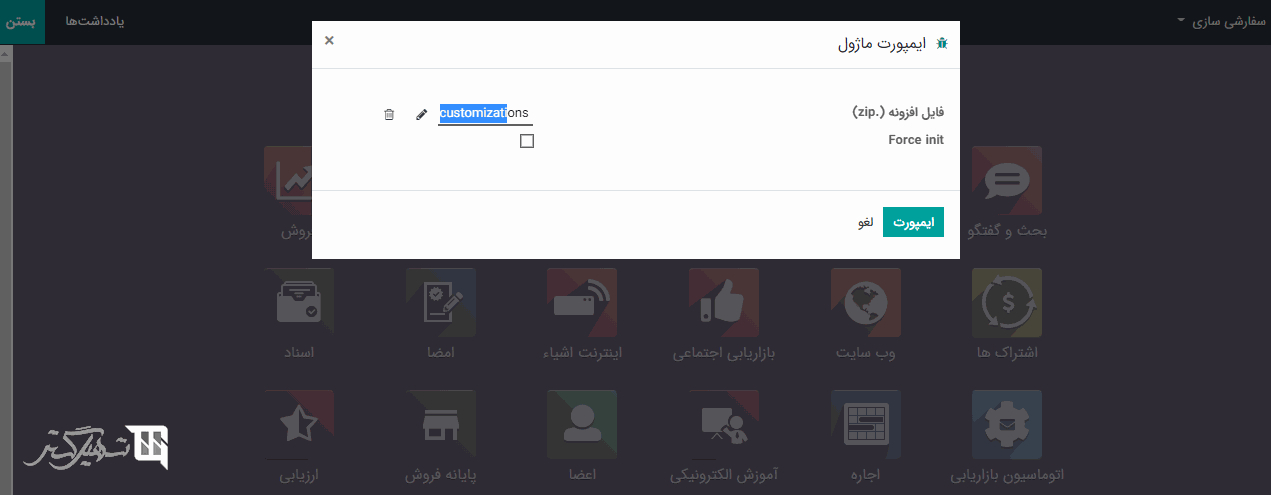Expand the سفارشی سازی dropdown menu
Image resolution: width=1271 pixels, height=495 pixels.
click(x=1227, y=21)
